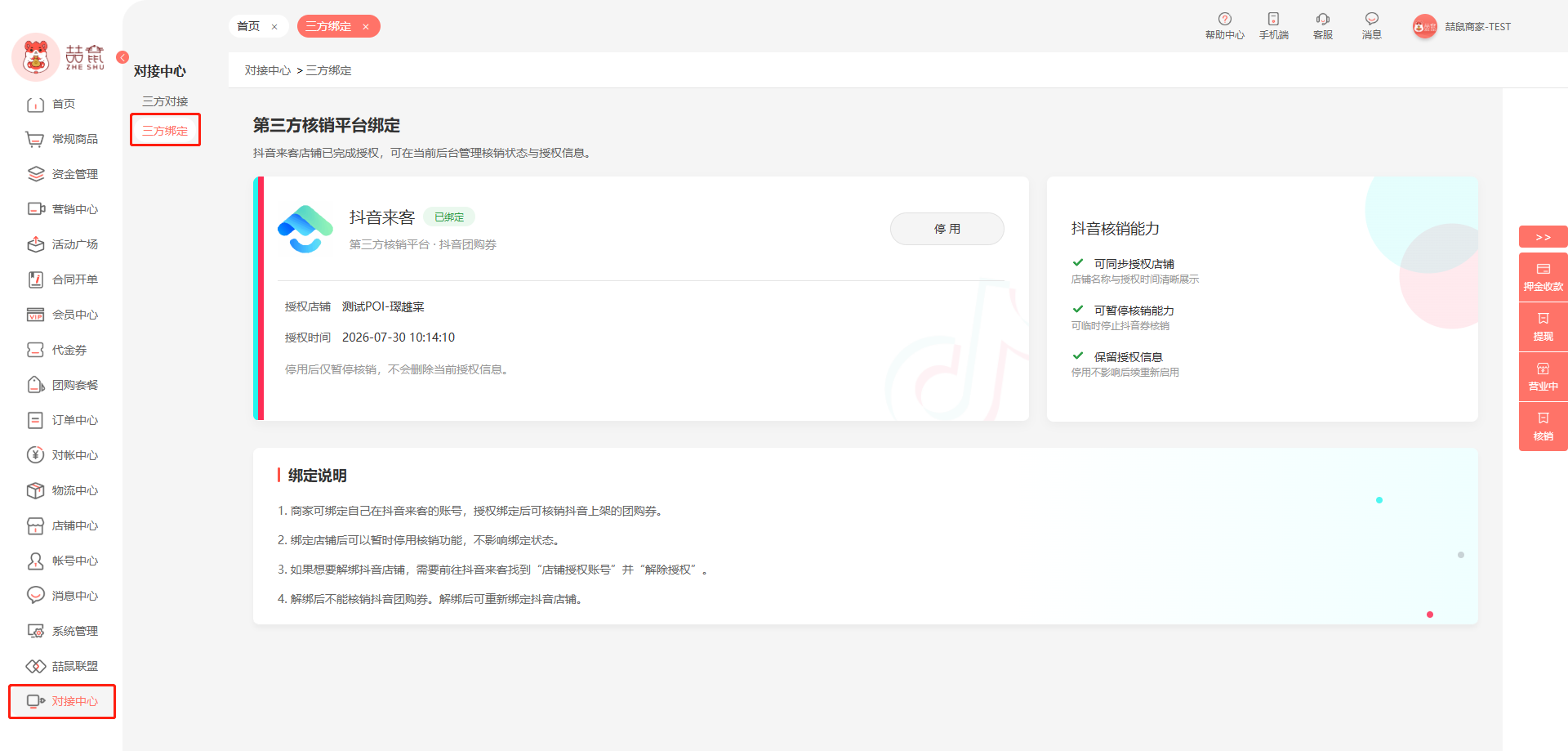Viewport: 1568px width, 751px height.
Task: Collapse the floating quick panel with >>
Action: coord(1543,237)
